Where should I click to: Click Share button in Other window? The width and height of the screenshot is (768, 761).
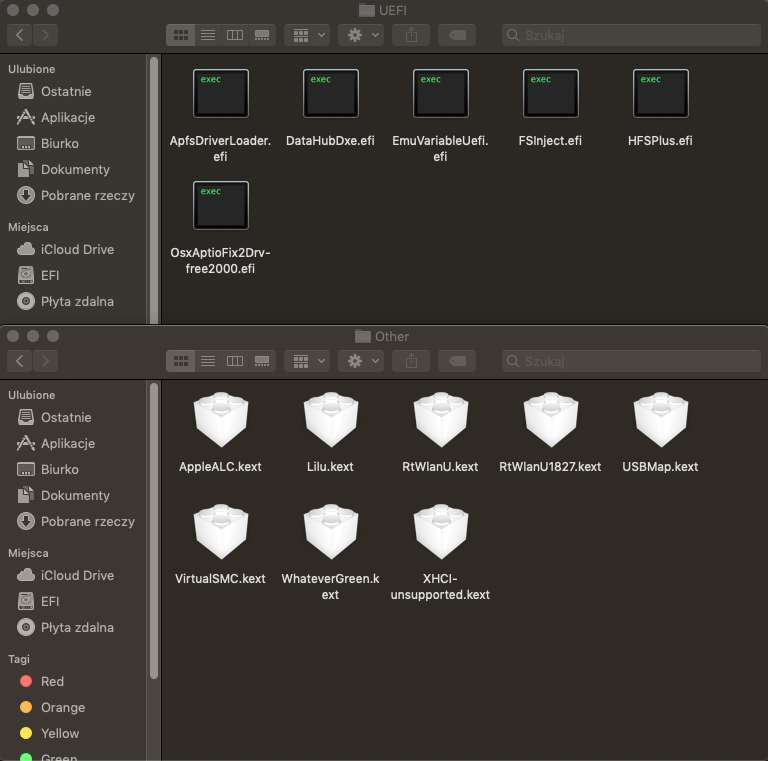[x=411, y=361]
